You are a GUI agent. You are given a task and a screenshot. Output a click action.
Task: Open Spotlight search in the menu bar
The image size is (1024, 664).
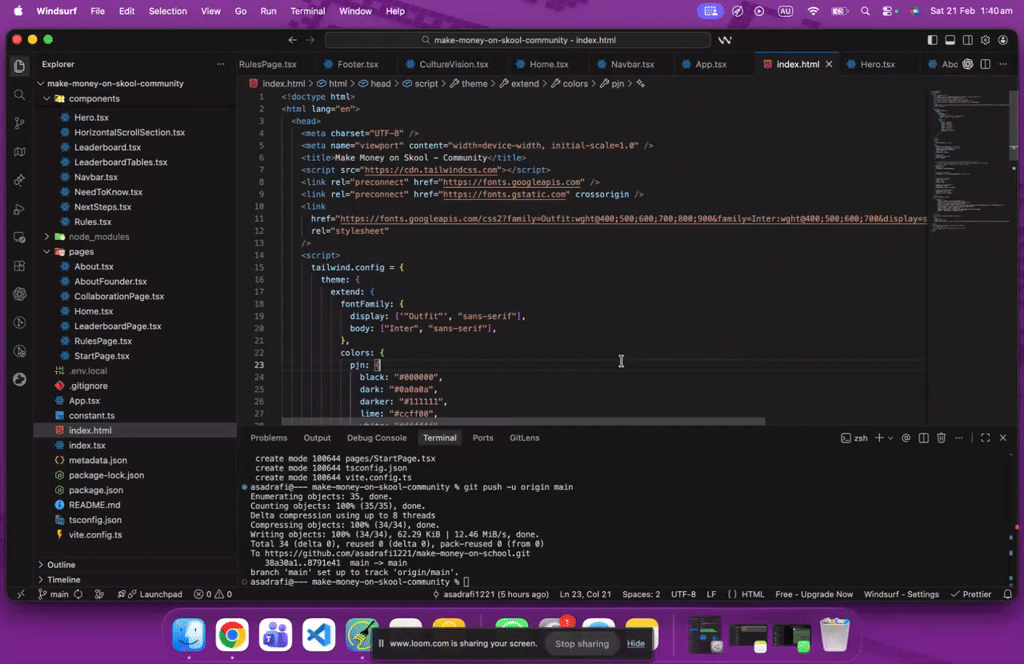865,11
